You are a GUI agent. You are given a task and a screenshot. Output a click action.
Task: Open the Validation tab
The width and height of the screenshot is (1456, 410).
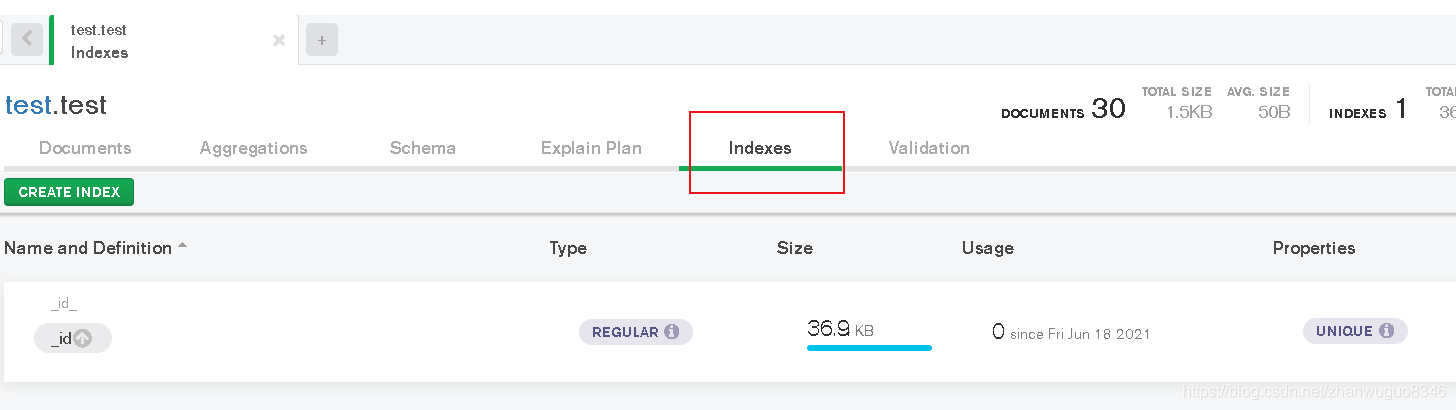(929, 148)
